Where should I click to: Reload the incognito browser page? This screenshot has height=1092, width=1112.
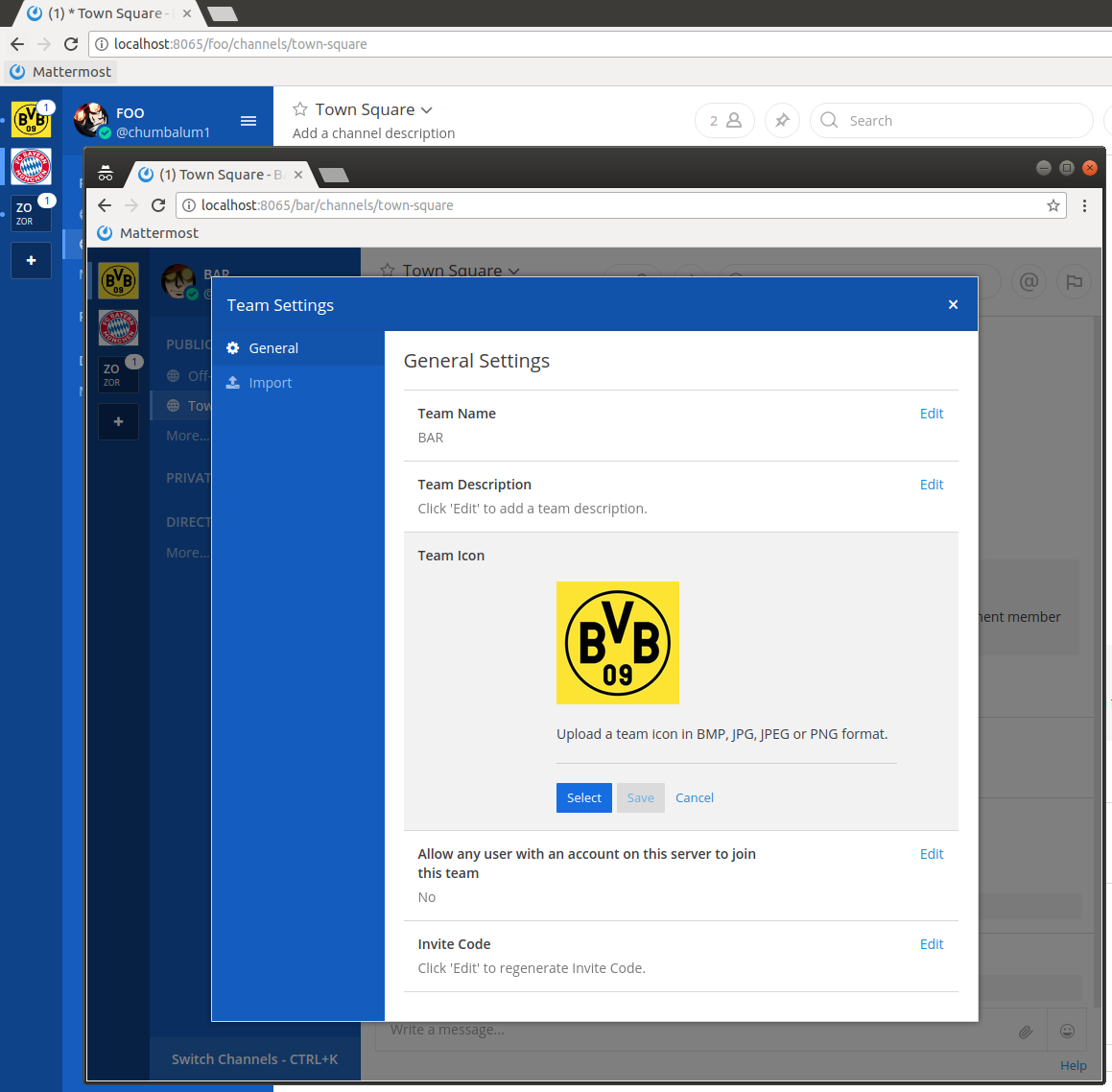(x=158, y=205)
